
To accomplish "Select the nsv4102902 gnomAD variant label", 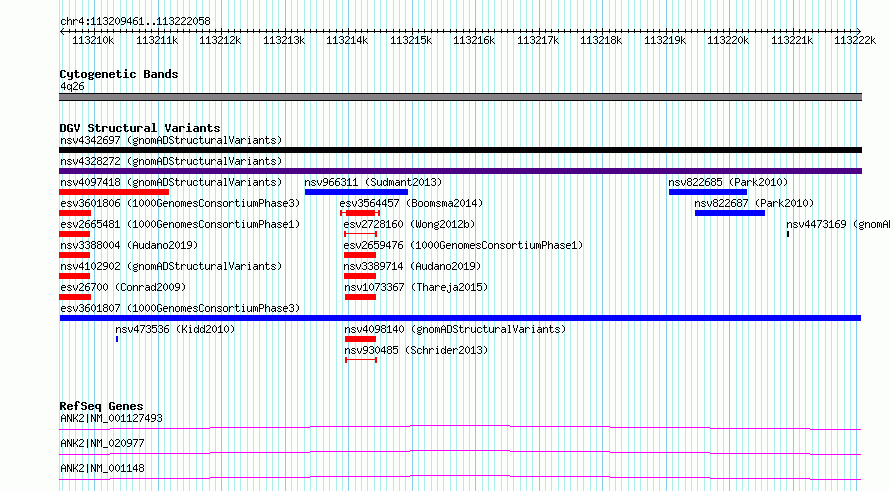I will point(171,266).
